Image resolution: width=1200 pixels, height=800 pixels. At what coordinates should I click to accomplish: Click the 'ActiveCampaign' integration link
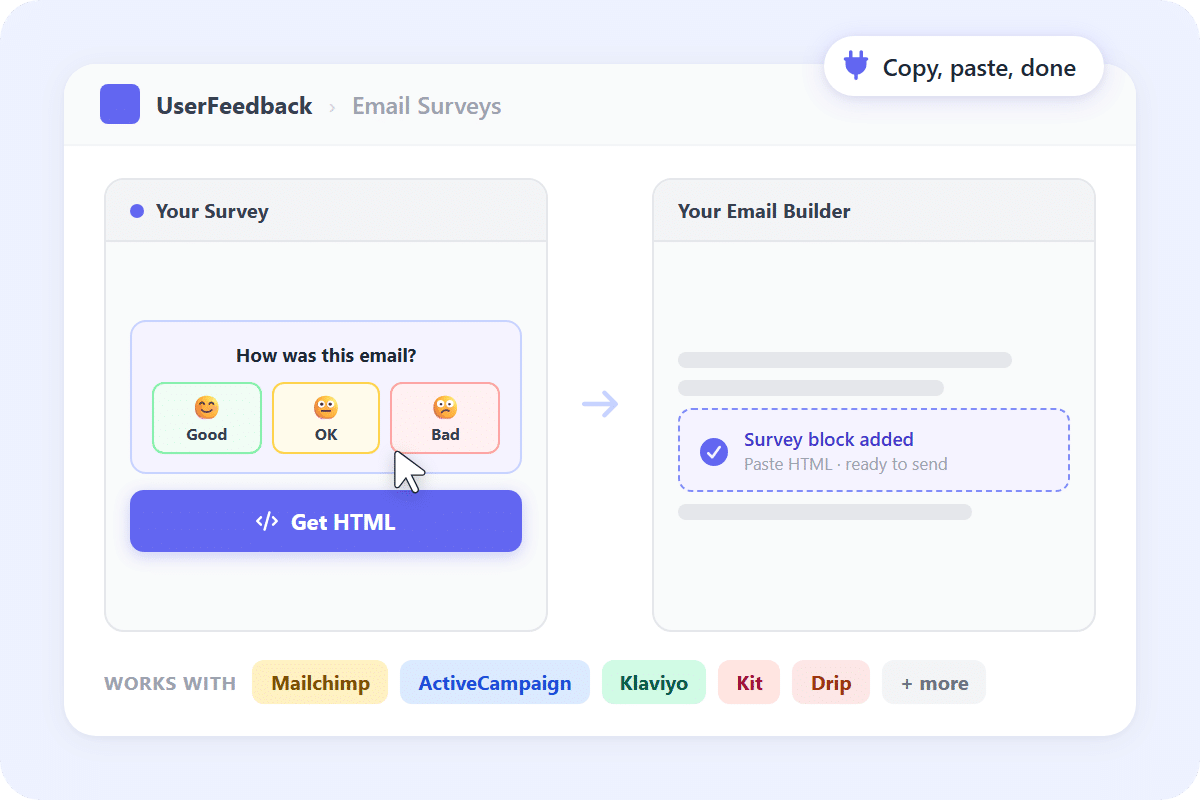[494, 682]
